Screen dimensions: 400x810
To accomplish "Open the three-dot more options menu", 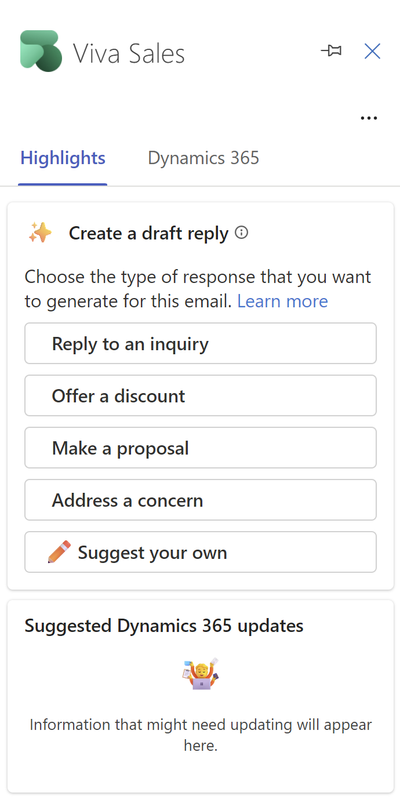I will pyautogui.click(x=368, y=118).
